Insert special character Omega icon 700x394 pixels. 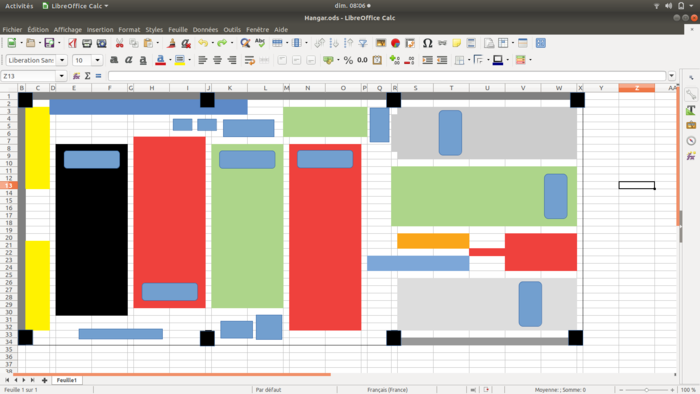point(427,43)
